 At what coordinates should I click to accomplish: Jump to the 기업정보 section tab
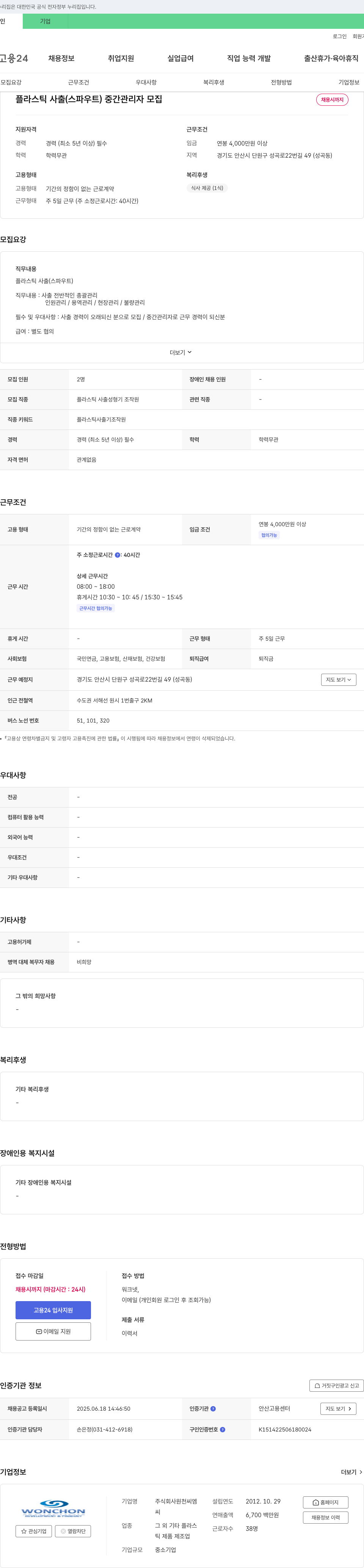tap(349, 82)
